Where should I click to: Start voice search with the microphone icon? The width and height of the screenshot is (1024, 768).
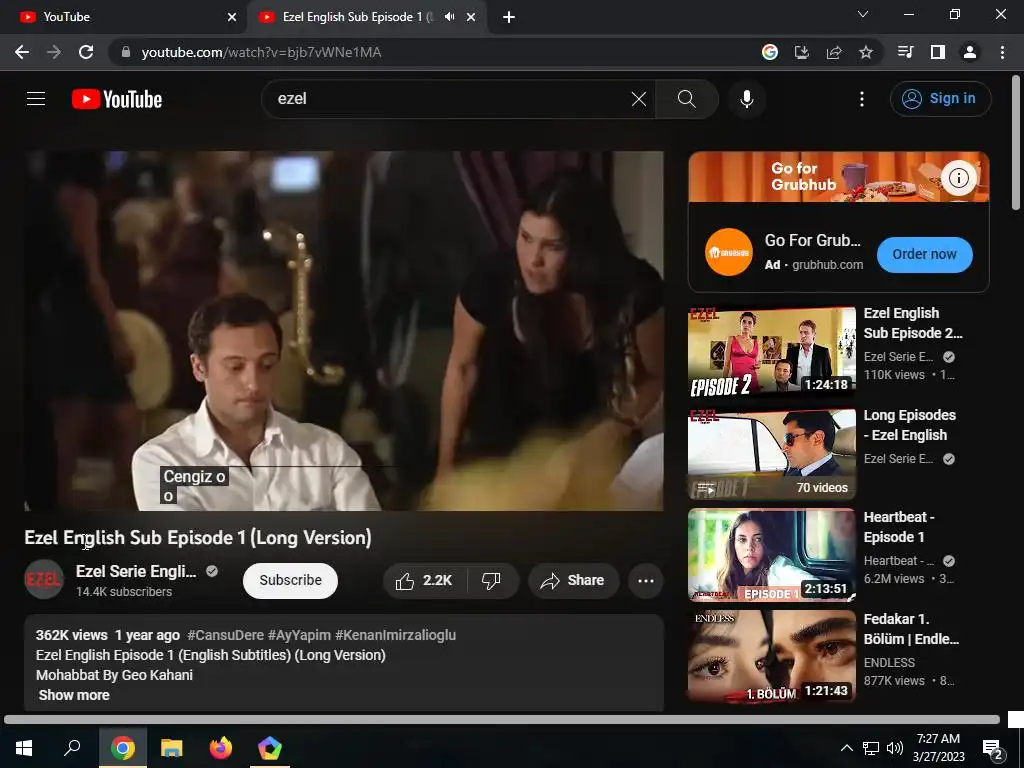746,99
